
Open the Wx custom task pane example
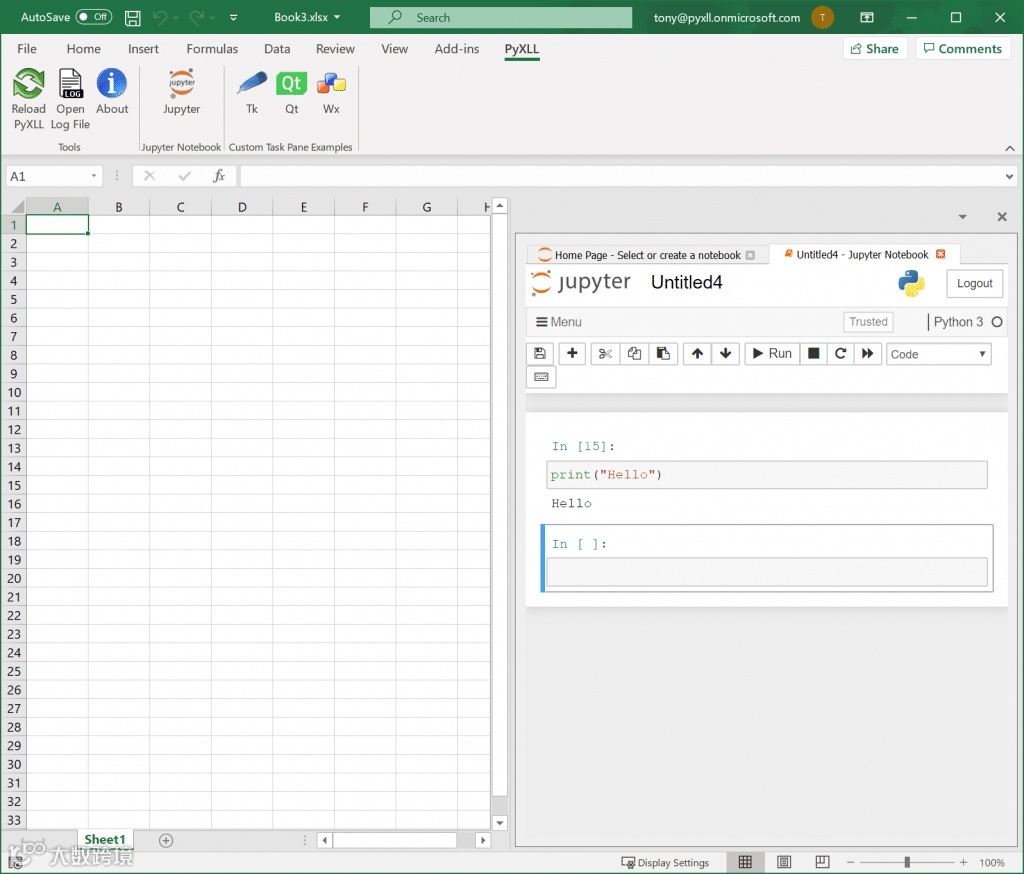[x=331, y=92]
